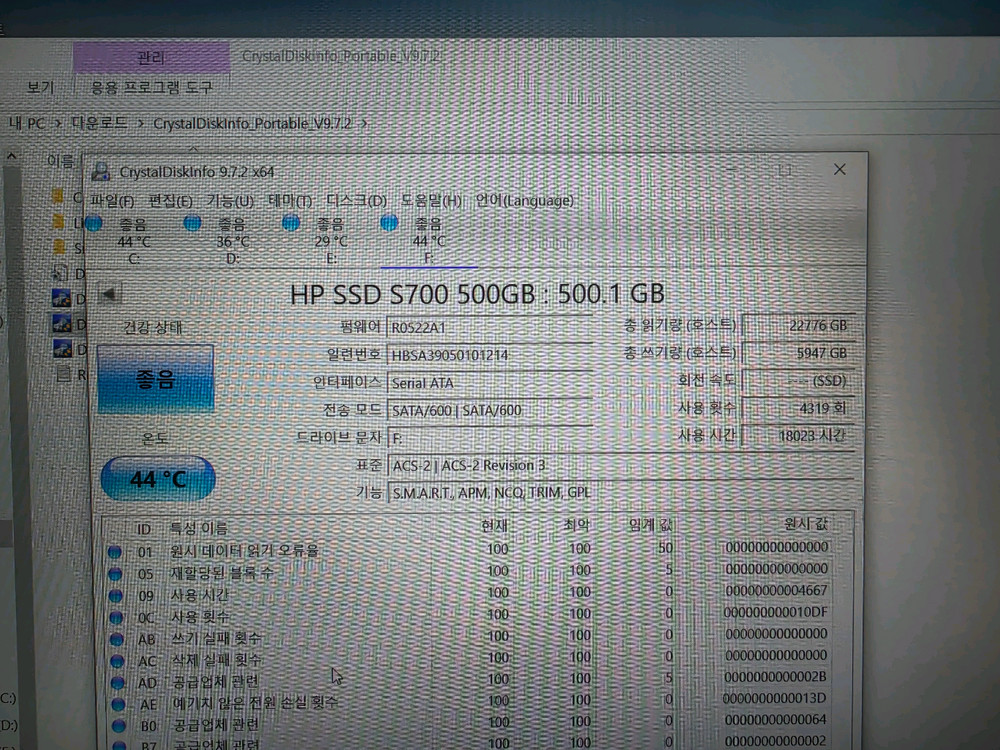
Task: Open the 편집(E) menu
Action: [x=170, y=202]
